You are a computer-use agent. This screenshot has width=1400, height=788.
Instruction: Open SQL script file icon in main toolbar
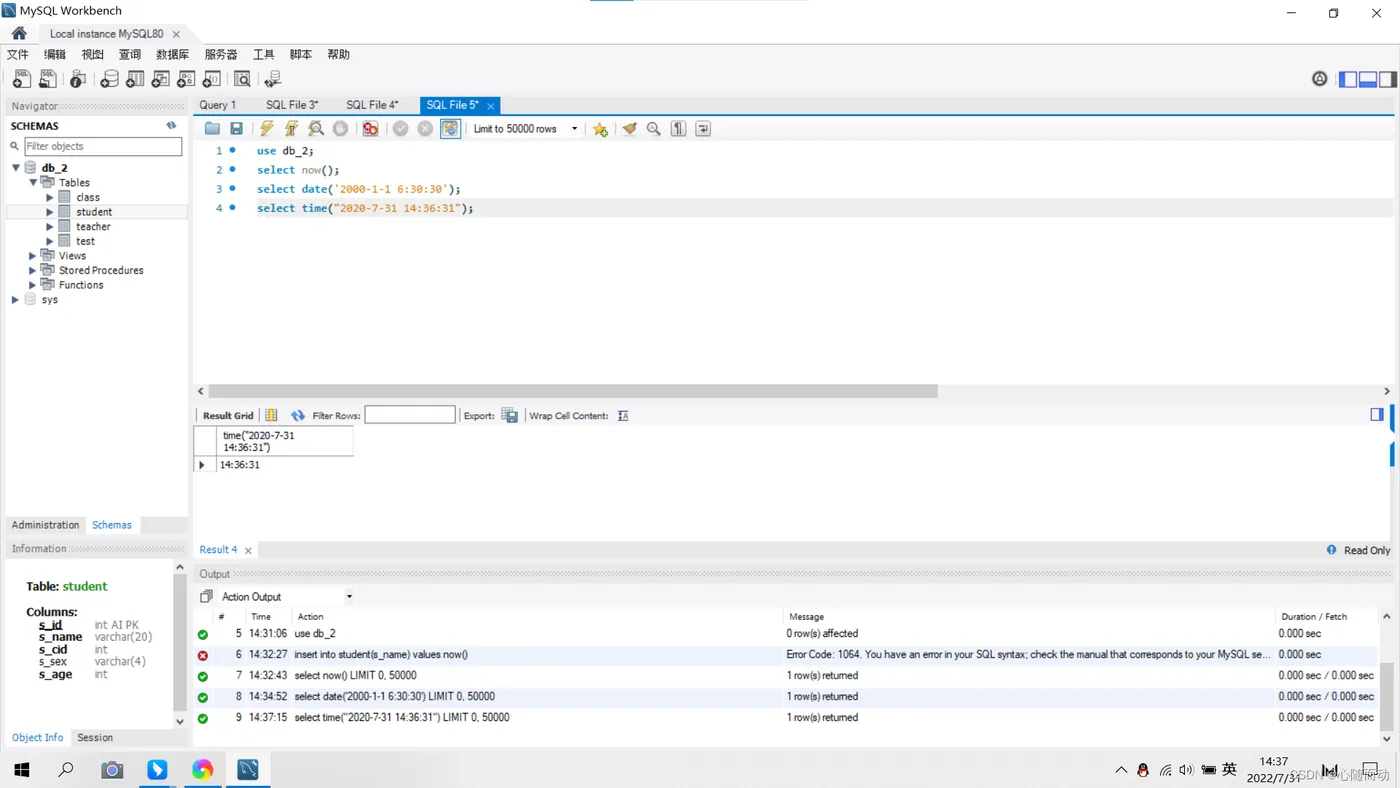(x=47, y=79)
